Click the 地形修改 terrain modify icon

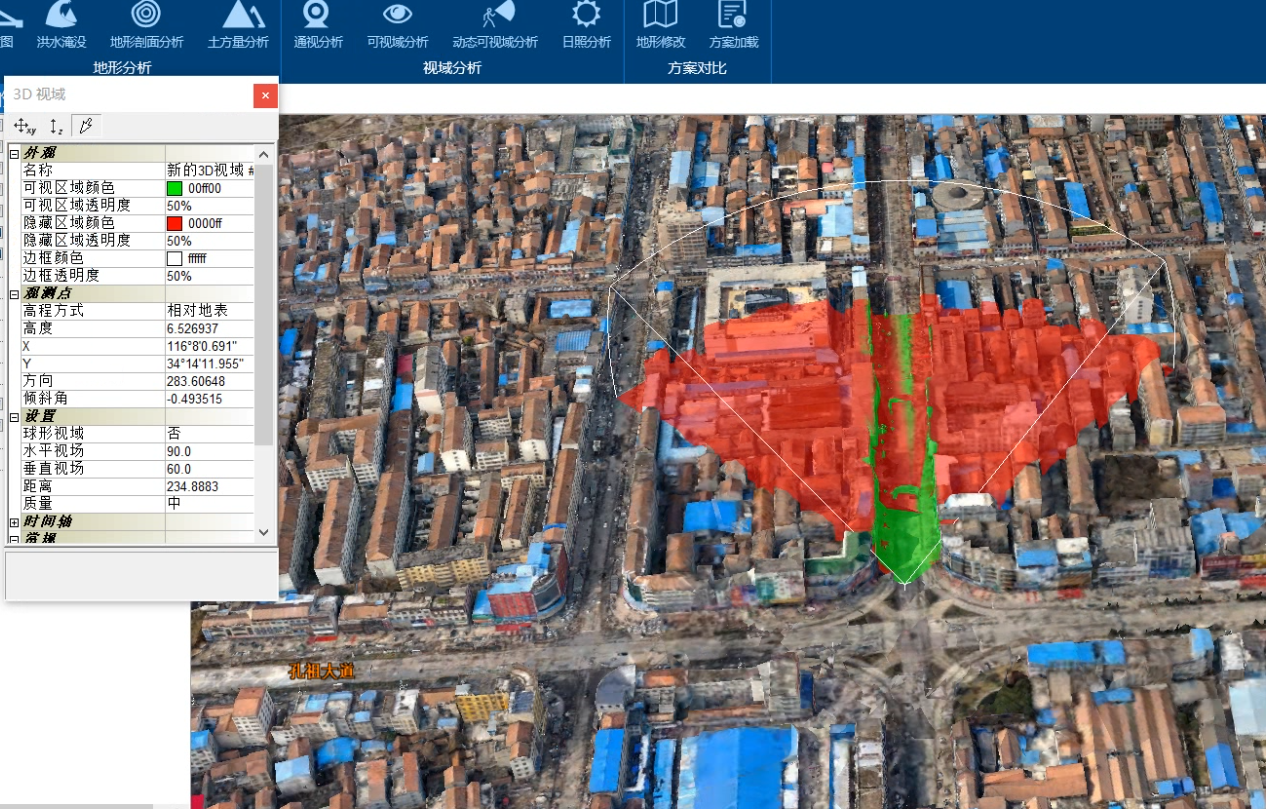[661, 17]
